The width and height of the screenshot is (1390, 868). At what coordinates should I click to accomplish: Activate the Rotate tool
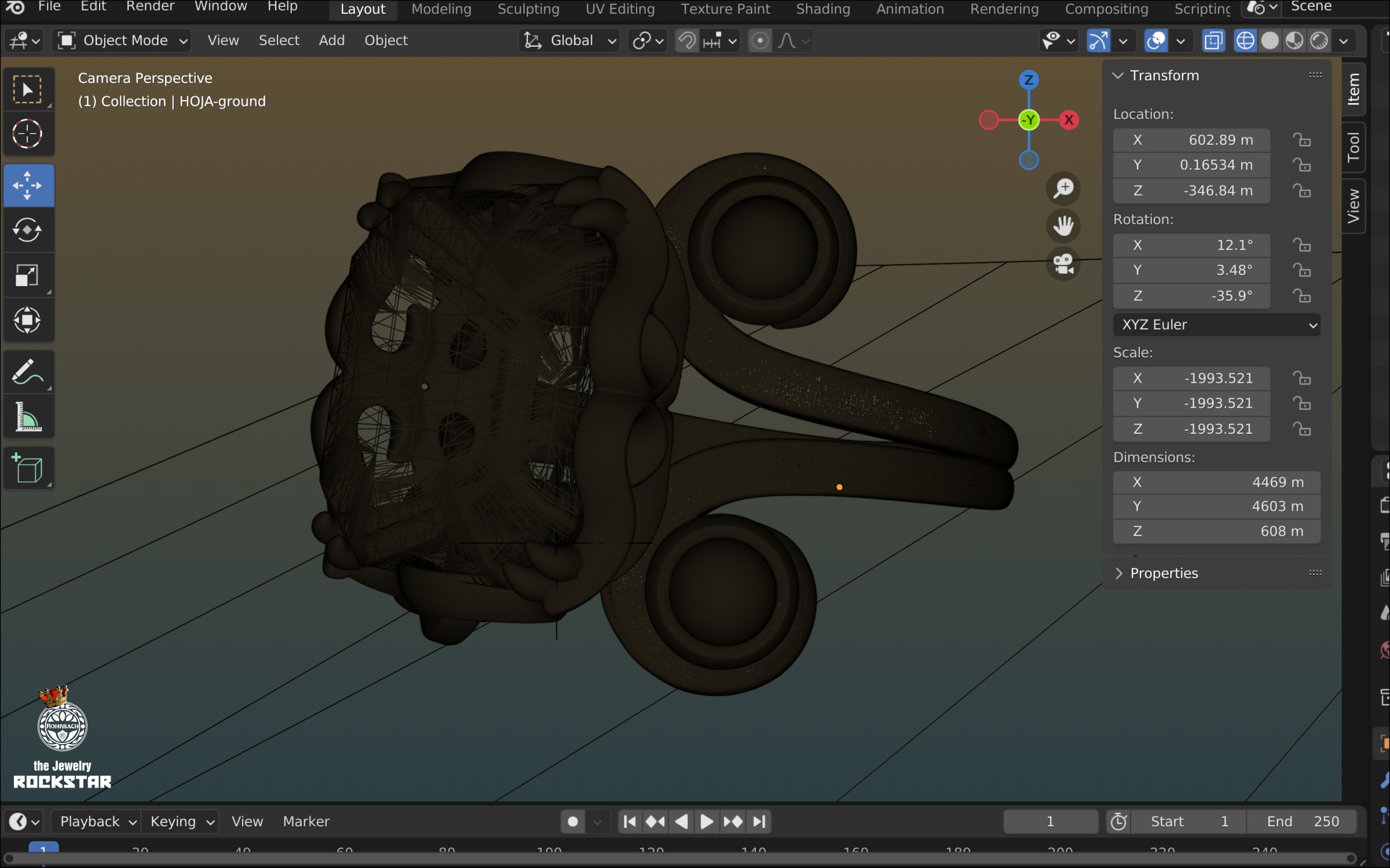click(x=28, y=230)
